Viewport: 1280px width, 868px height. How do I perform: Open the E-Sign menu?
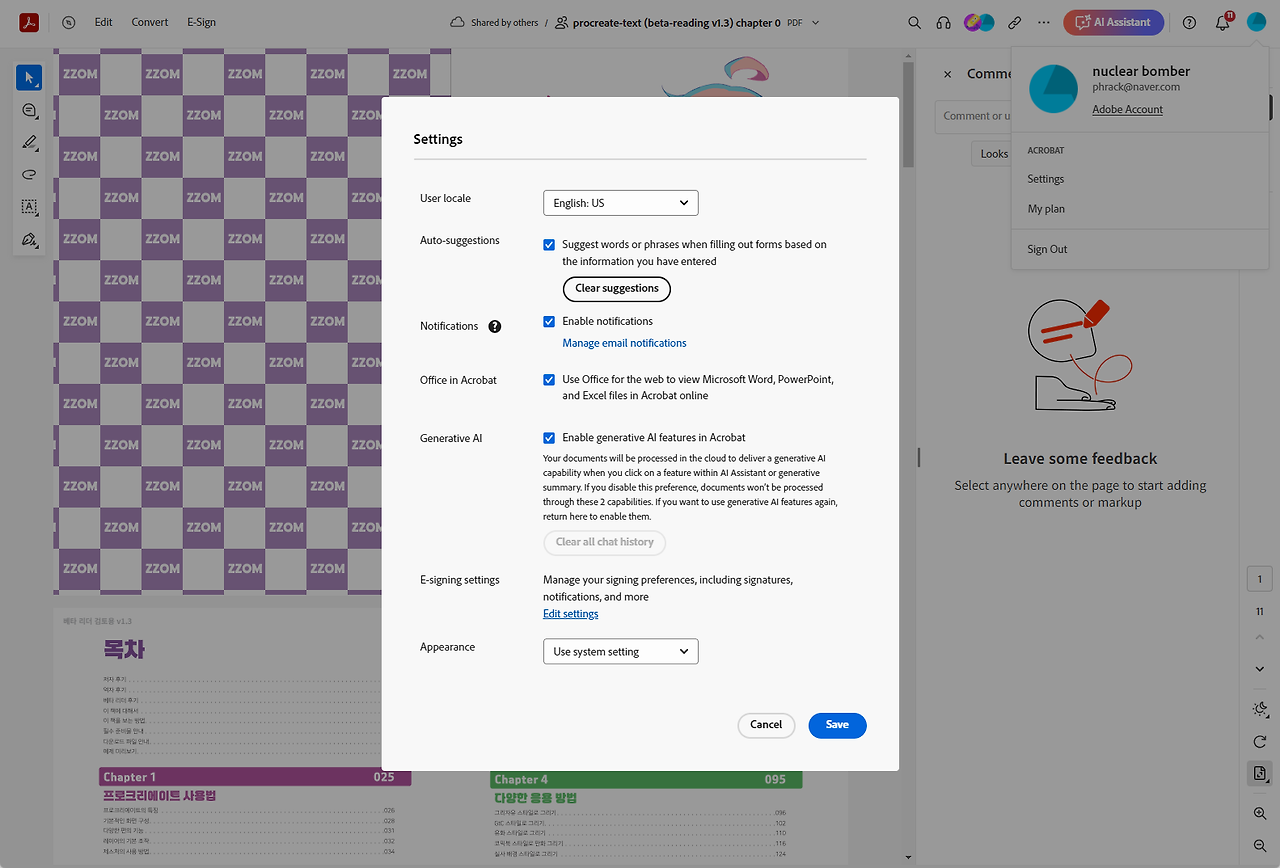click(x=201, y=22)
